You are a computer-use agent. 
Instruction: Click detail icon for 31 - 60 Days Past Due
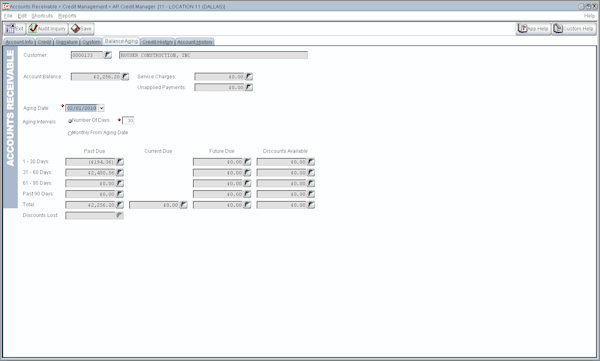point(120,173)
